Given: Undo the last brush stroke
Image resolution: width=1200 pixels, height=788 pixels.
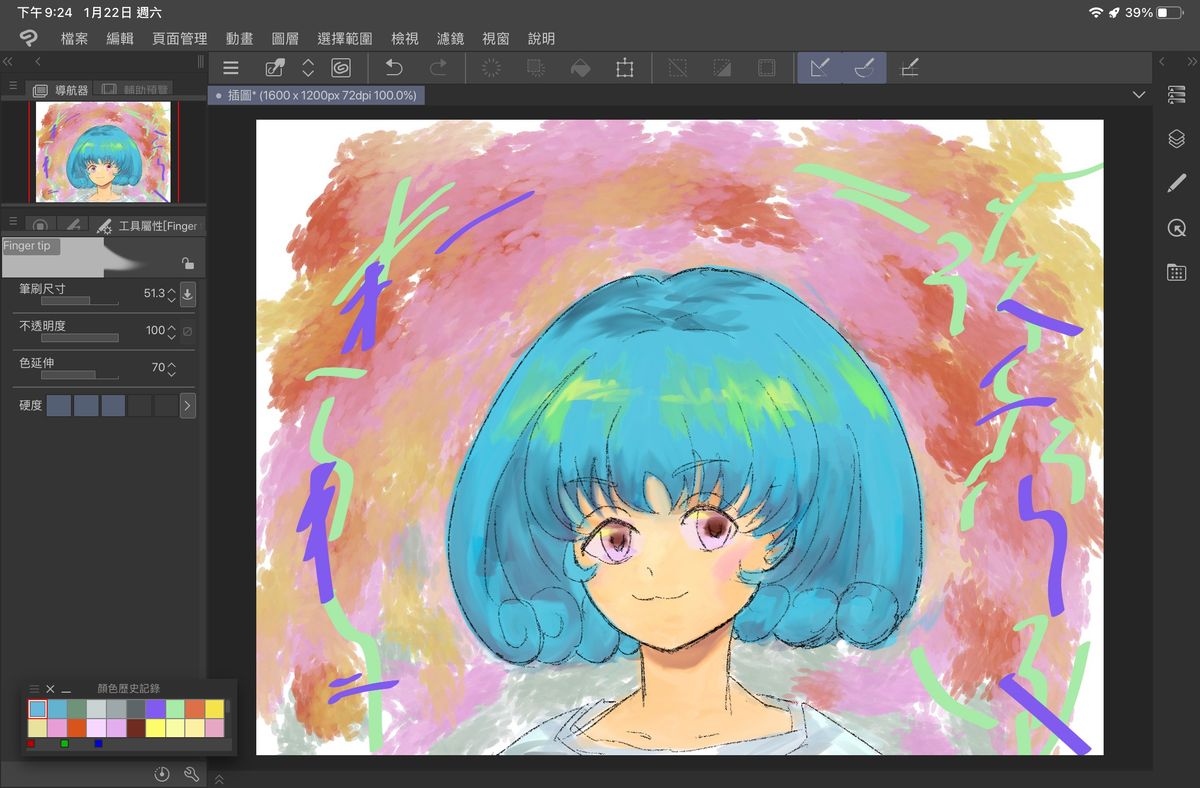Looking at the screenshot, I should (394, 68).
